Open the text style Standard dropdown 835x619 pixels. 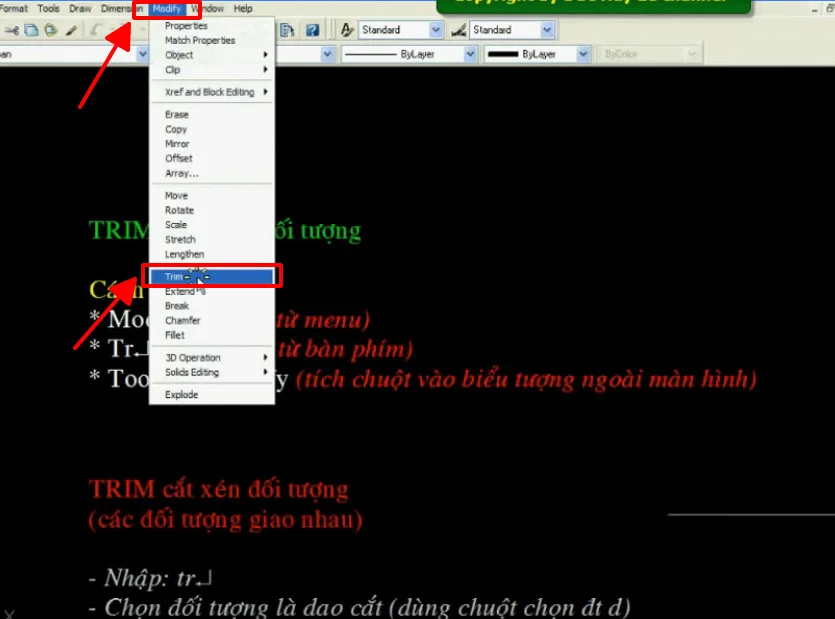tap(436, 30)
